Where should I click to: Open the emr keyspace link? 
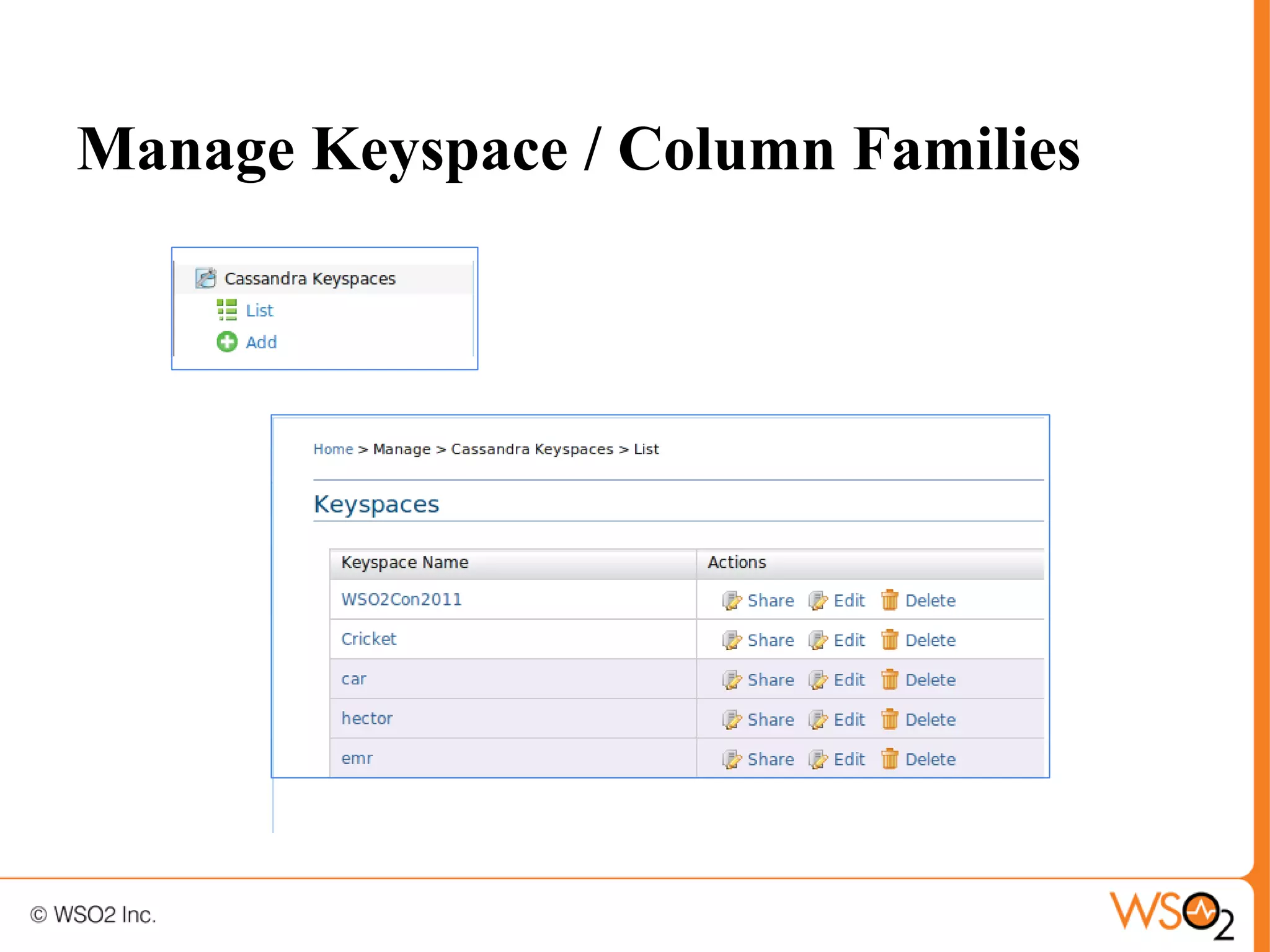[x=357, y=759]
